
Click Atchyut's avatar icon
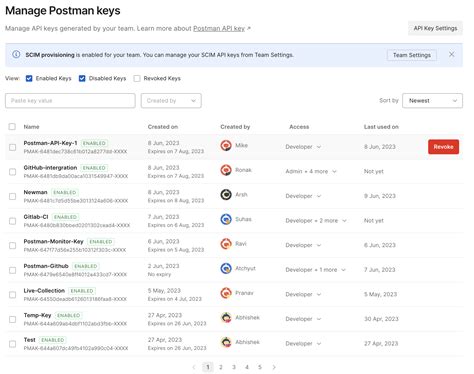click(x=226, y=268)
